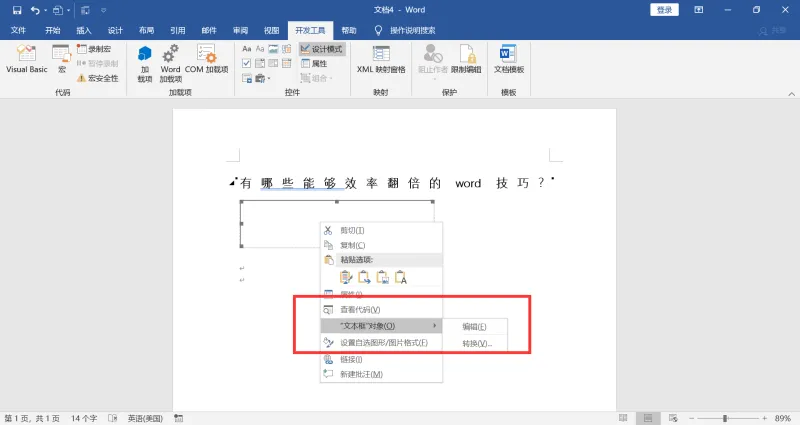Choose 新建批注(M) from context menu
Screen dimensions: 800x425
[381, 374]
